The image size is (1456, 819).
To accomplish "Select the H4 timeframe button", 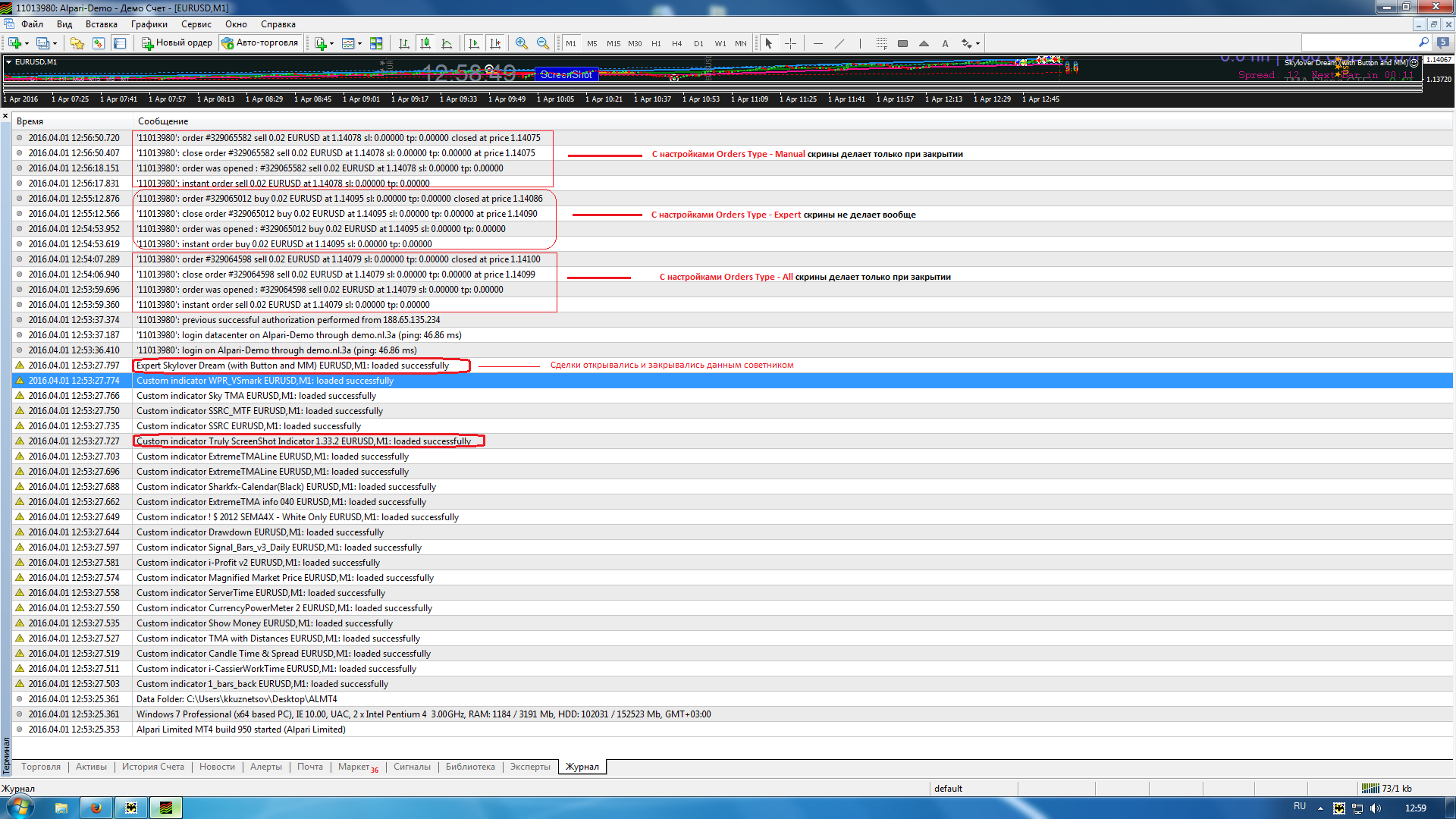I will click(677, 43).
